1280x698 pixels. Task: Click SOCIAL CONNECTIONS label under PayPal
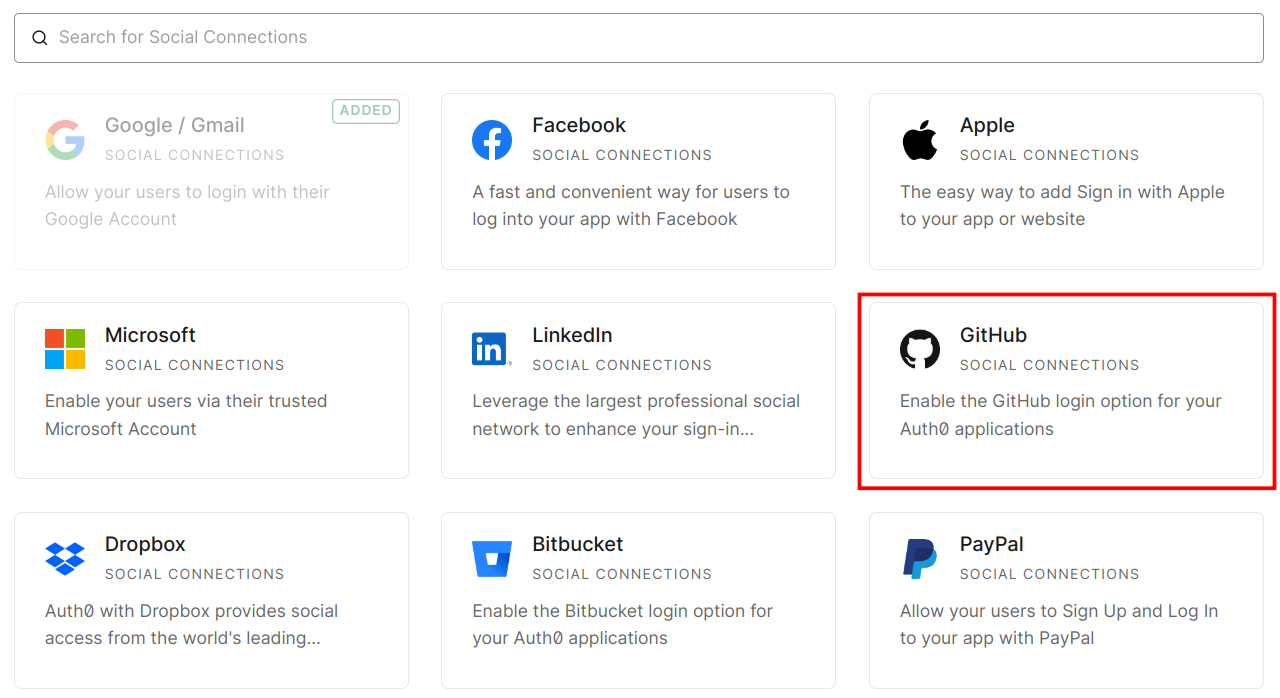click(1049, 574)
